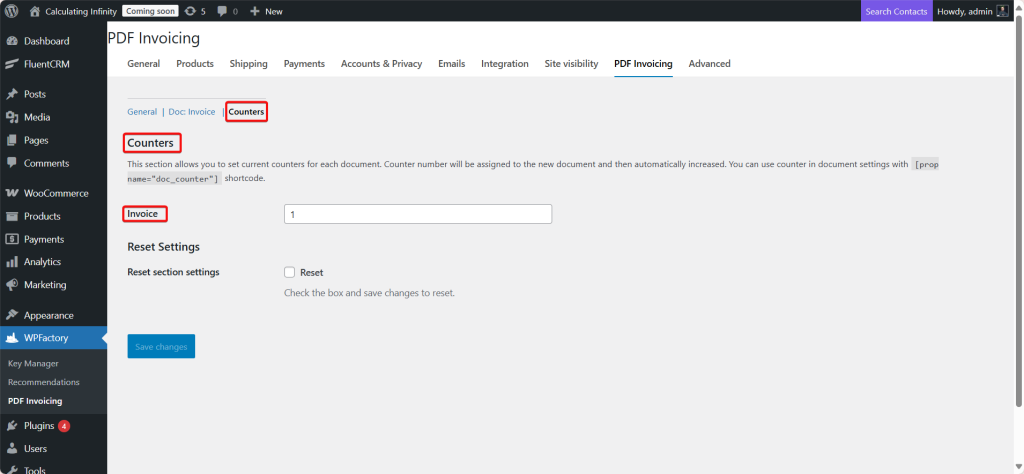Image resolution: width=1024 pixels, height=474 pixels.
Task: Click the WPFactory icon in the sidebar
Action: pos(12,338)
